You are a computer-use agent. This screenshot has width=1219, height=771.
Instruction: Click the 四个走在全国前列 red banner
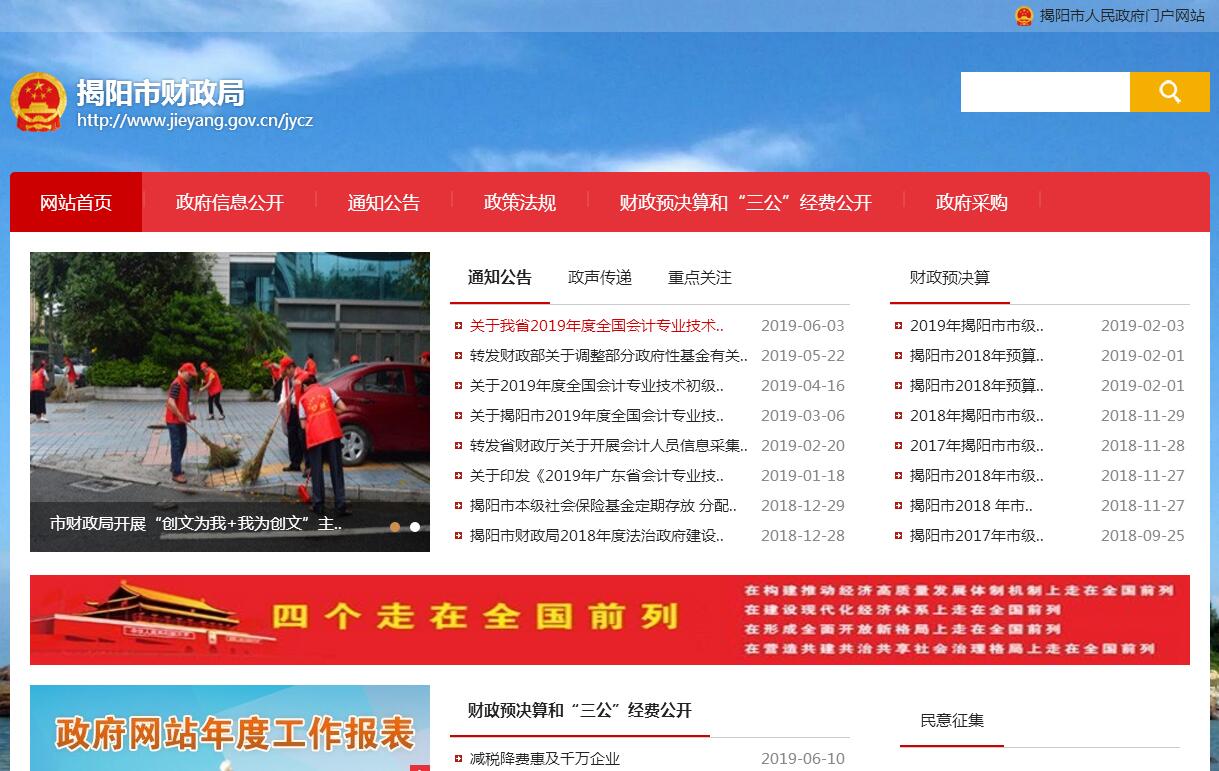609,619
